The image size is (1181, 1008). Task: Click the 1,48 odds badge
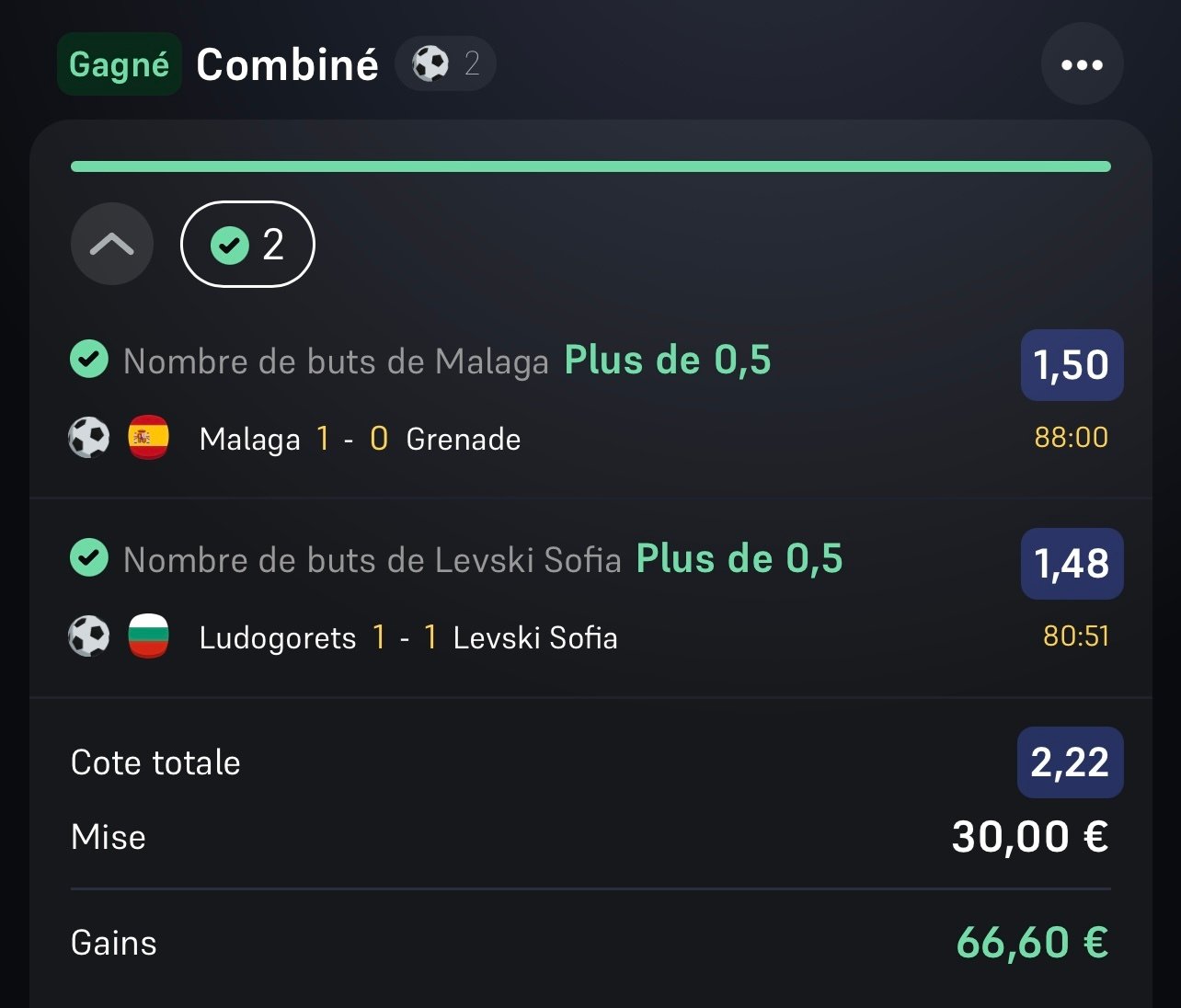click(x=1072, y=564)
